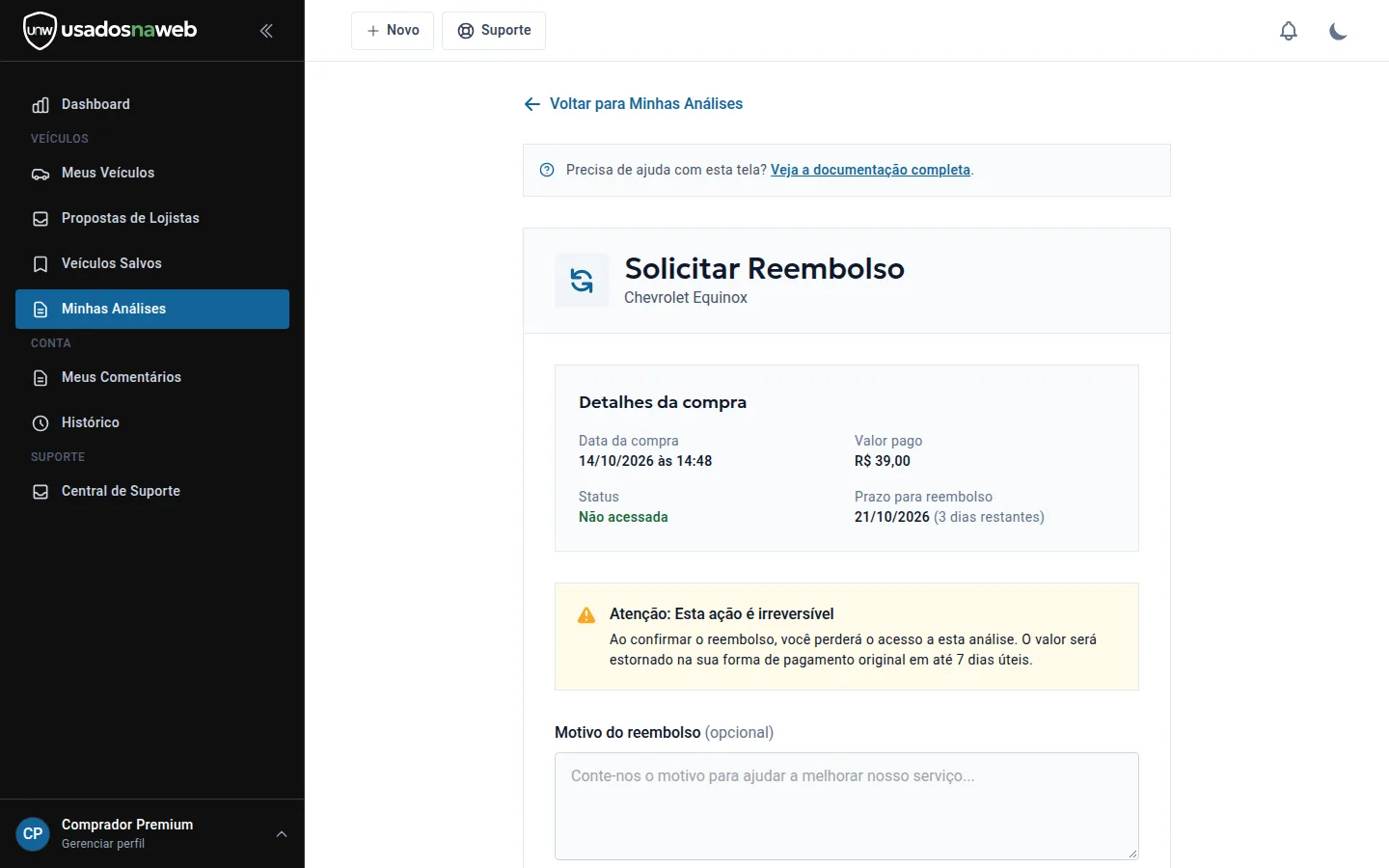The image size is (1389, 868).
Task: Open Veículos Salvos page
Action: pos(152,263)
